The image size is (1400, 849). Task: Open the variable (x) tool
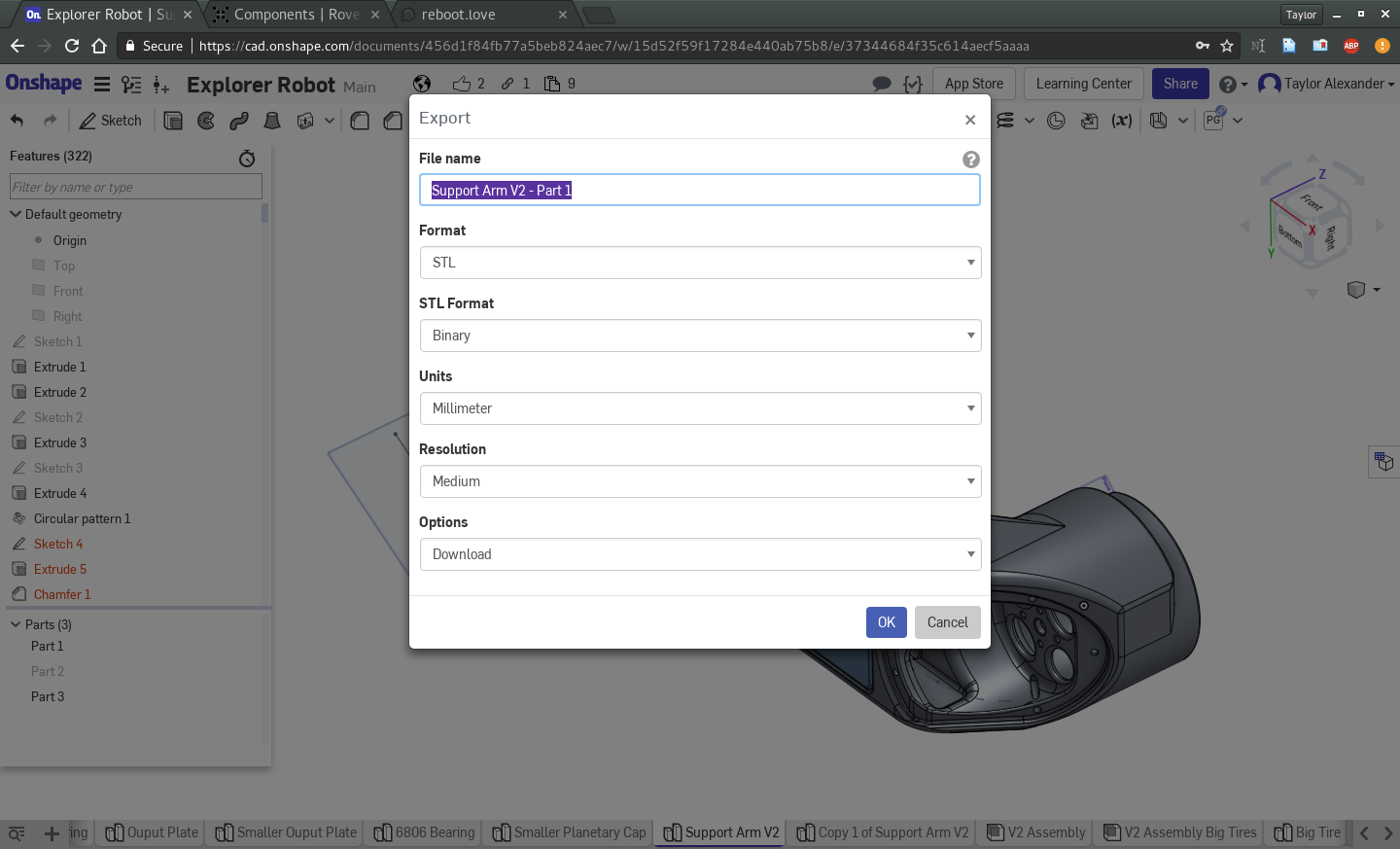[1122, 121]
